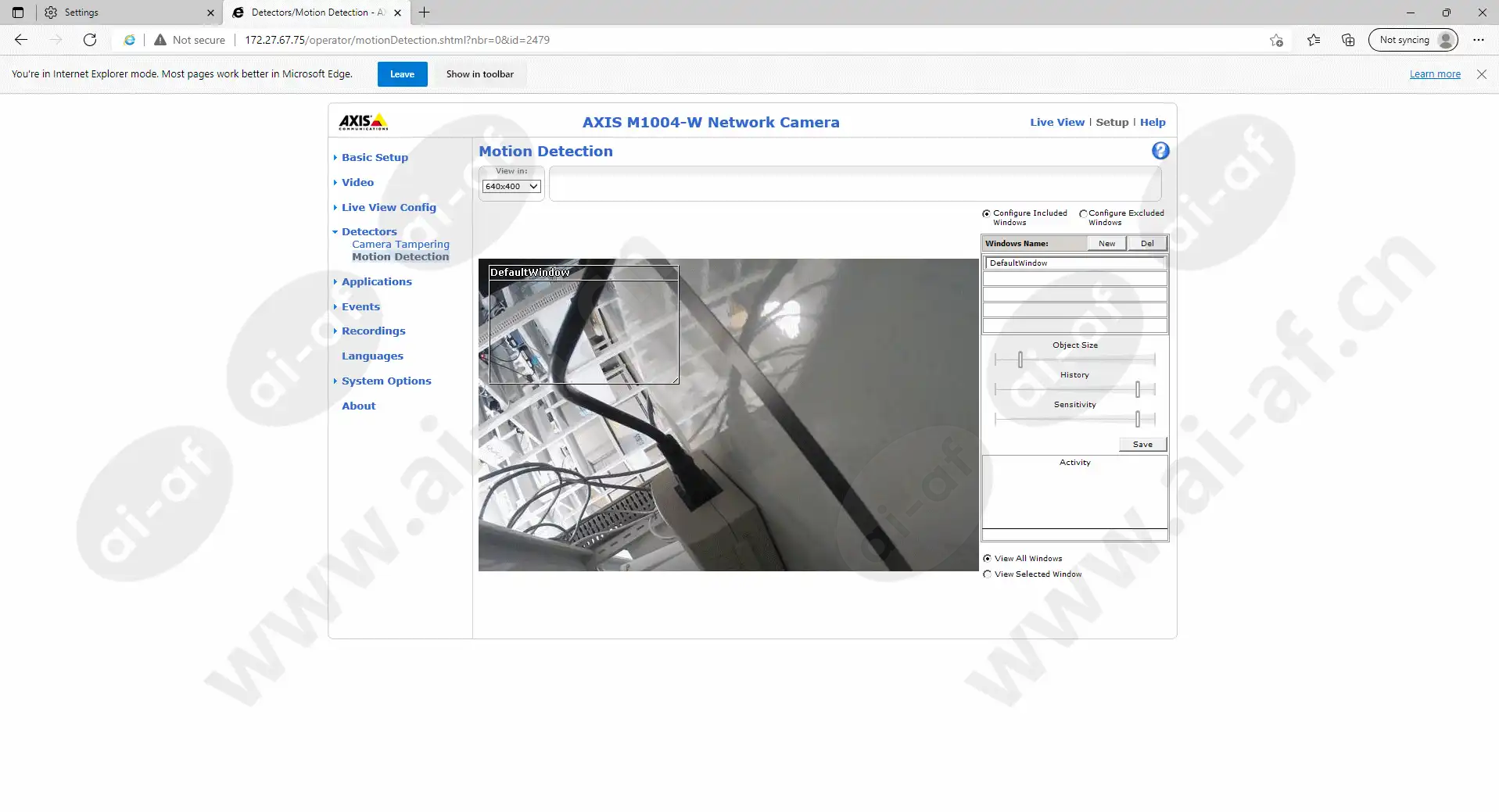The height and width of the screenshot is (812, 1499).
Task: Expand the Recordings section
Action: click(x=373, y=331)
